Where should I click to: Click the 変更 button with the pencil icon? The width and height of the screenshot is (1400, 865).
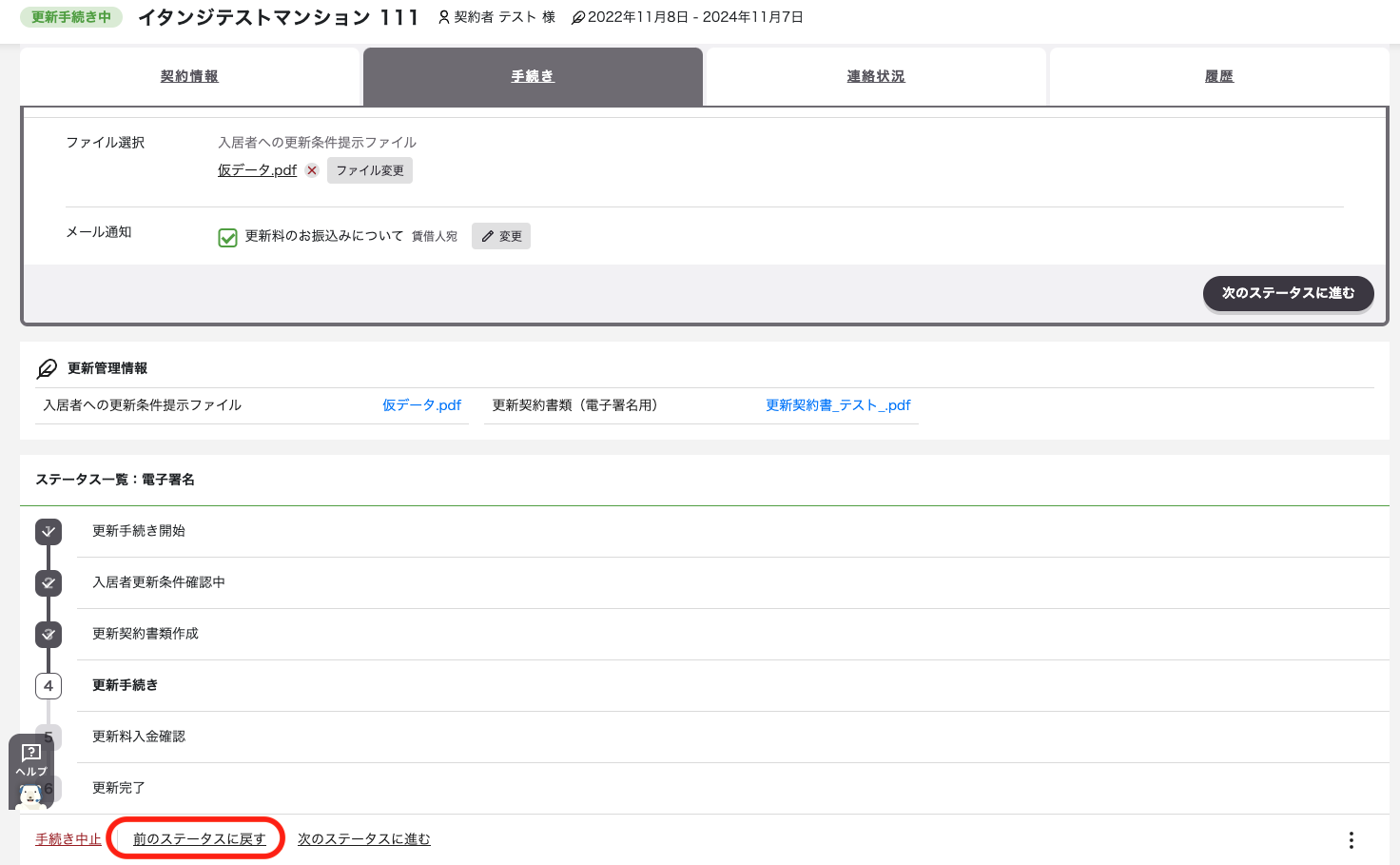501,236
